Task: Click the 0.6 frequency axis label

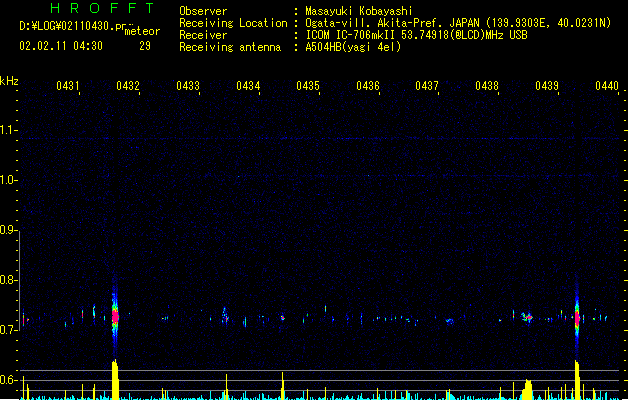Action: coord(8,380)
